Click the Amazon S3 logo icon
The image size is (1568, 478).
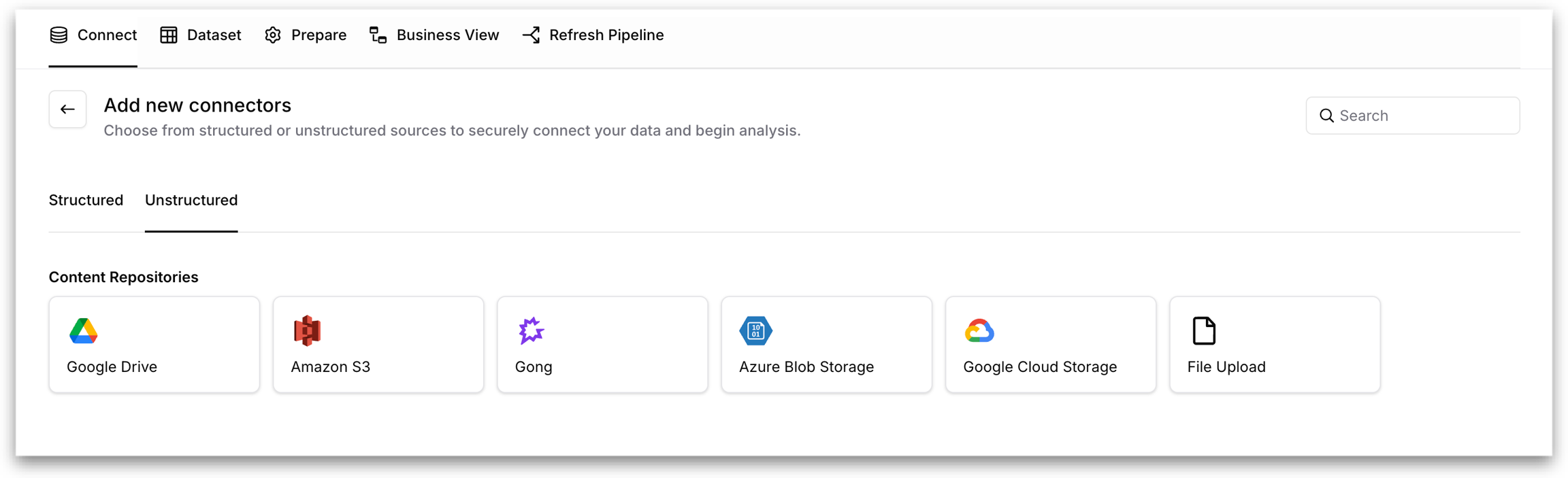coord(307,331)
